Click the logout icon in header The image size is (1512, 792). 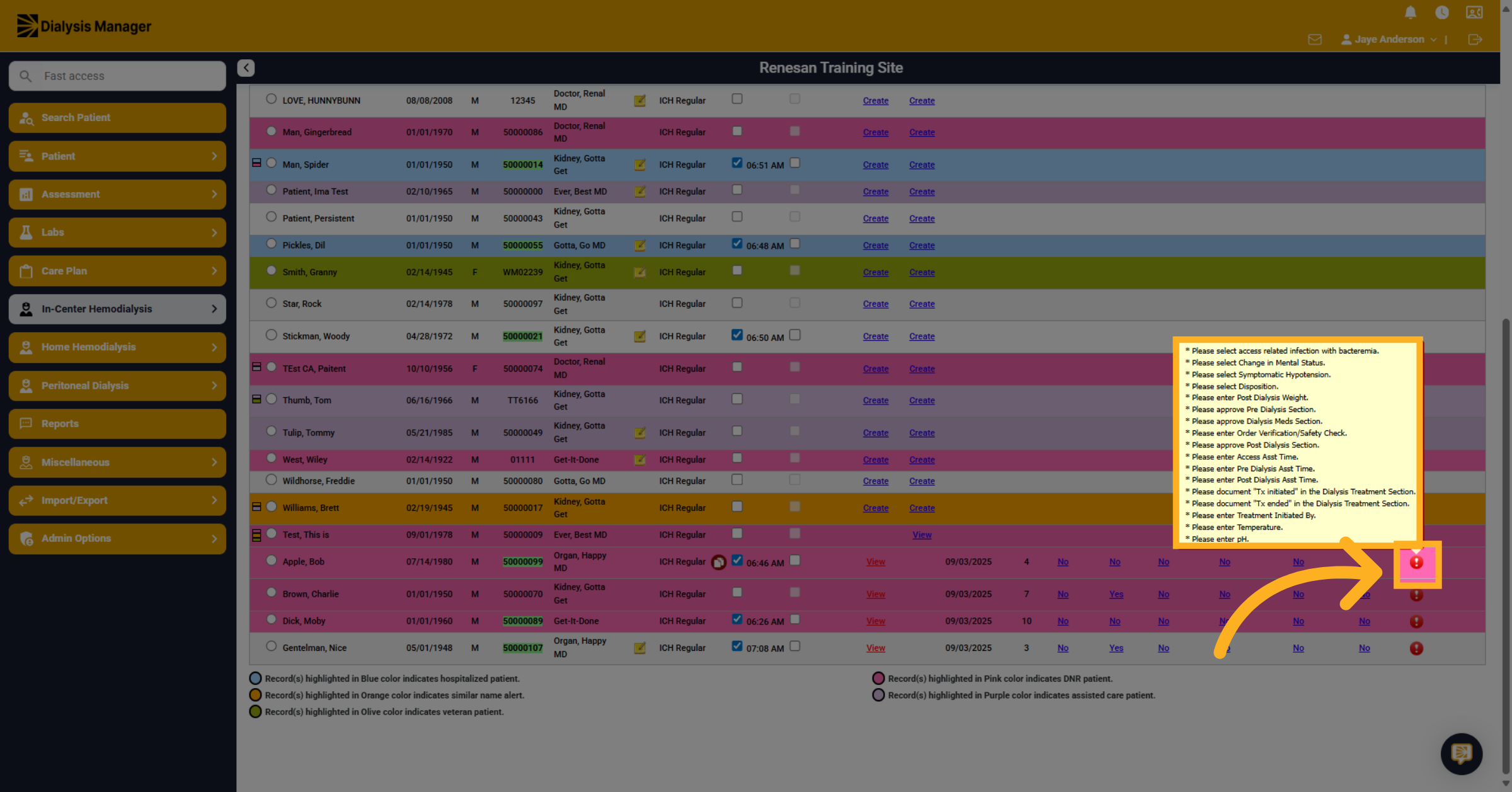click(1475, 40)
